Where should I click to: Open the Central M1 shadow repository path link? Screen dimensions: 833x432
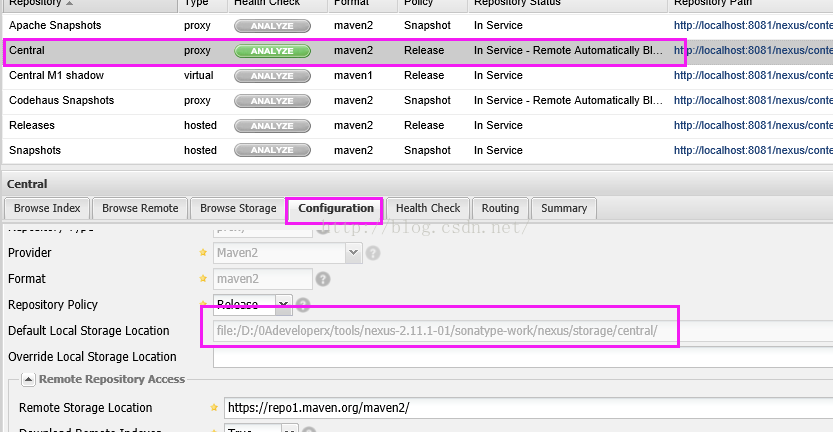click(753, 75)
